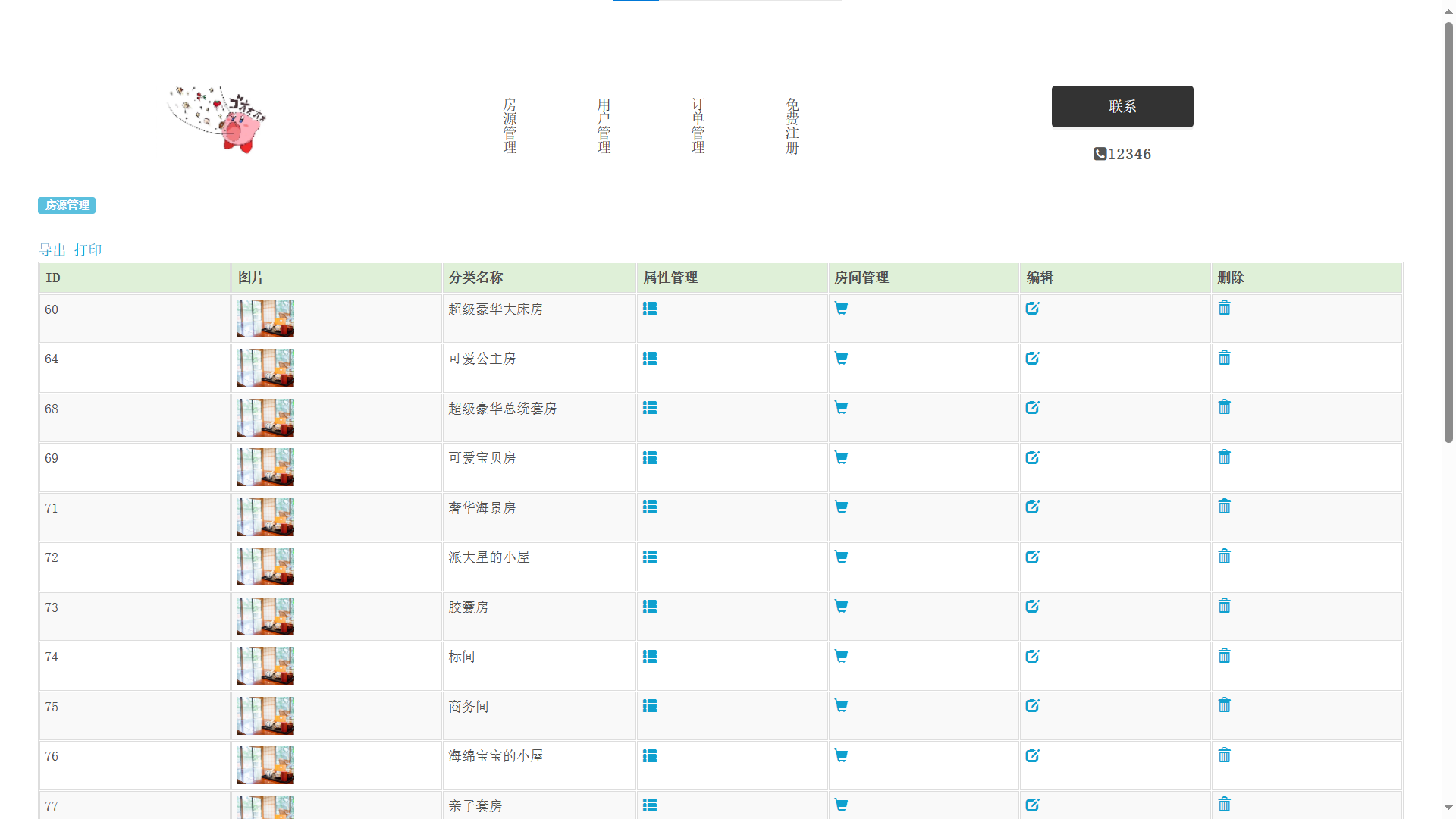Open the 免费注册 navigation menu
Image resolution: width=1456 pixels, height=819 pixels.
792,126
